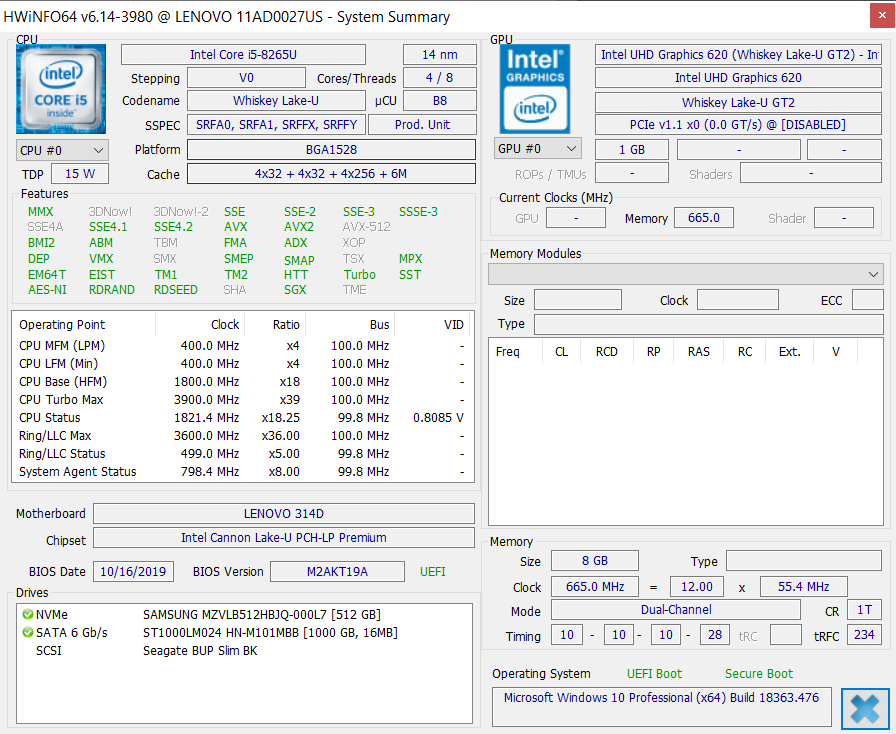Click the Intel Cannon Lake-U chipset field
Screen dimensions: 896x734
(283, 538)
